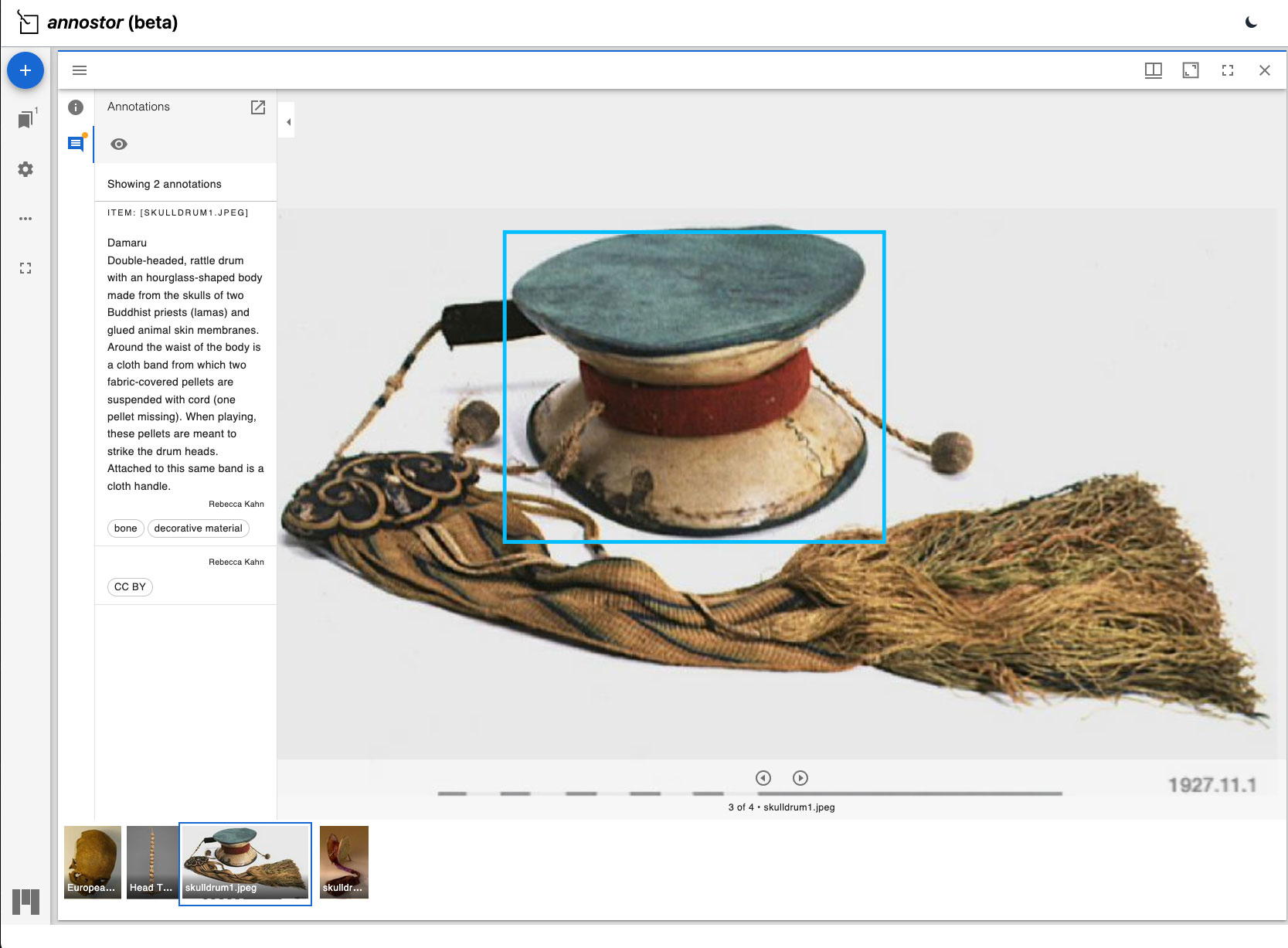Select the 'bone' tag chip
The height and width of the screenshot is (948, 1288).
point(125,528)
